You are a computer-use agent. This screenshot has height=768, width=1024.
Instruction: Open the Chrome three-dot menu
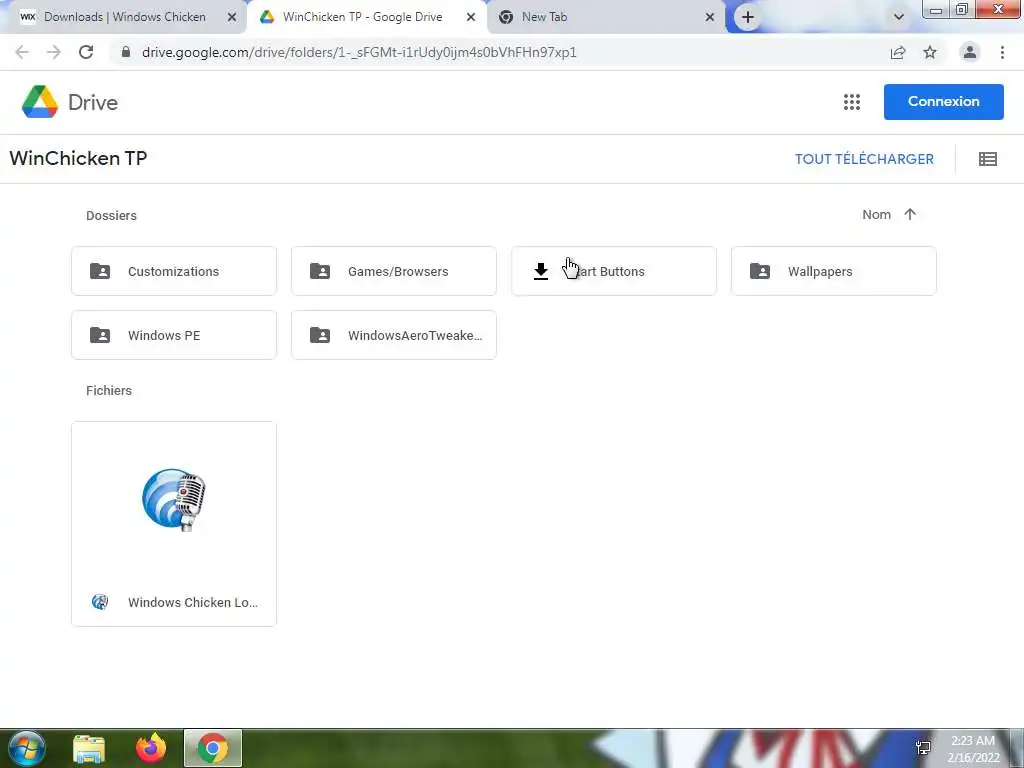(1002, 52)
